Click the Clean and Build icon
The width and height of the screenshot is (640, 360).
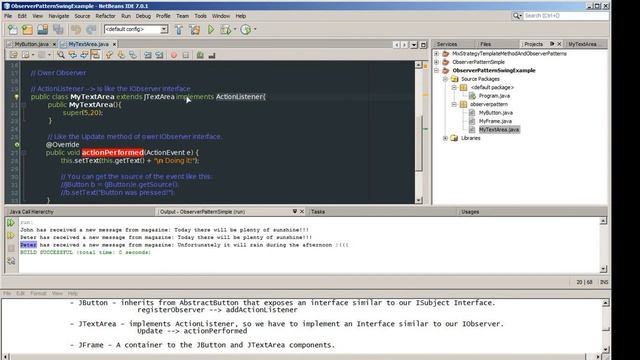[195, 29]
